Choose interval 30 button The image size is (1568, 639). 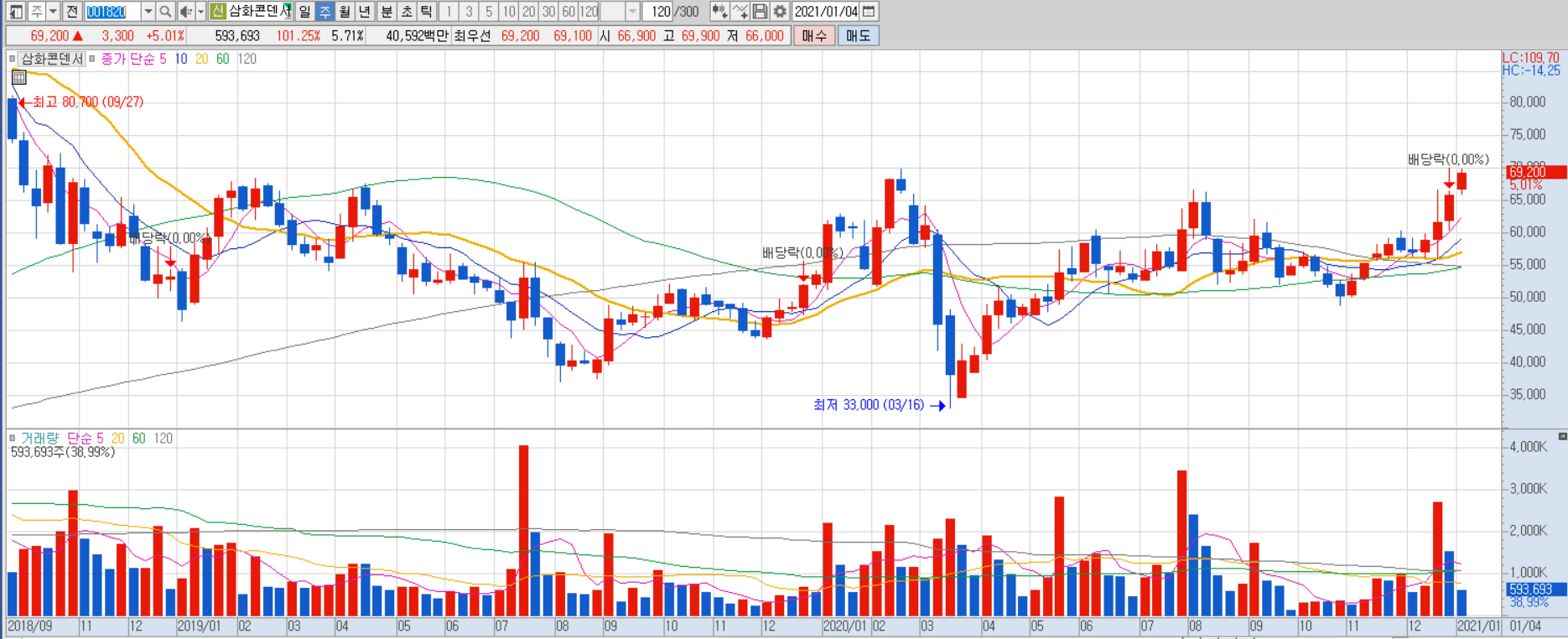[x=549, y=12]
